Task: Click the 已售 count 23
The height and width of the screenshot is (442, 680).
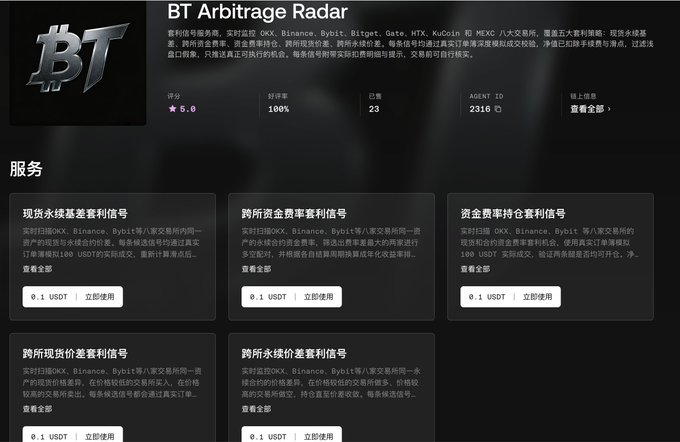Action: click(374, 109)
